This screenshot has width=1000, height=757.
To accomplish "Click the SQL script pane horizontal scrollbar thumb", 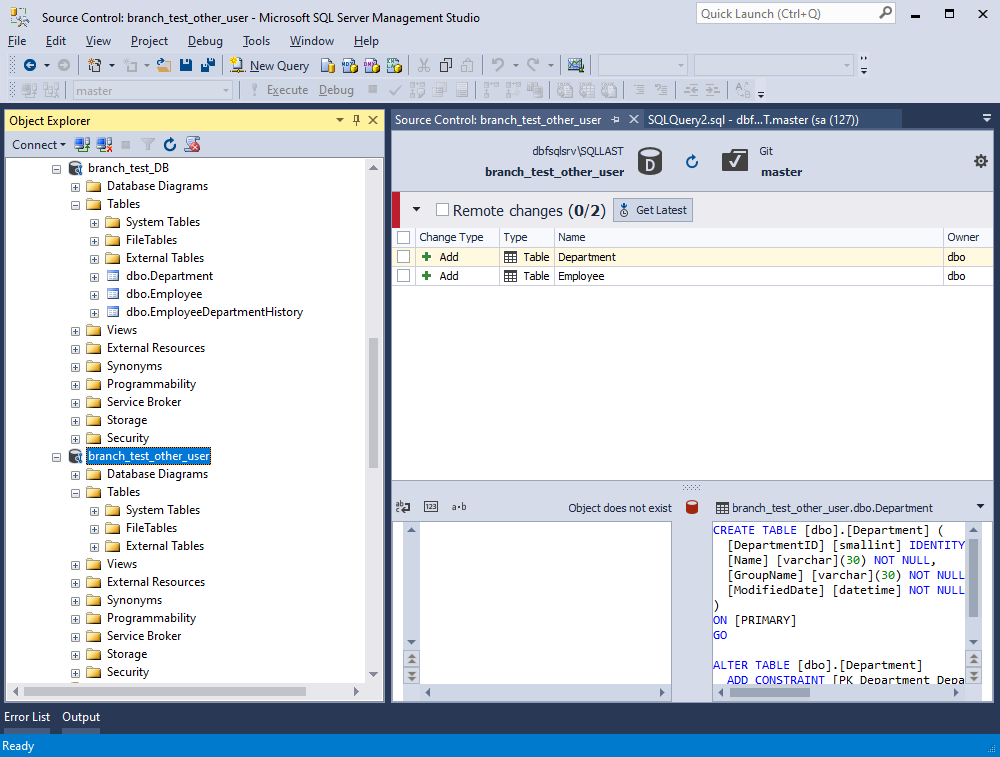I will (770, 693).
